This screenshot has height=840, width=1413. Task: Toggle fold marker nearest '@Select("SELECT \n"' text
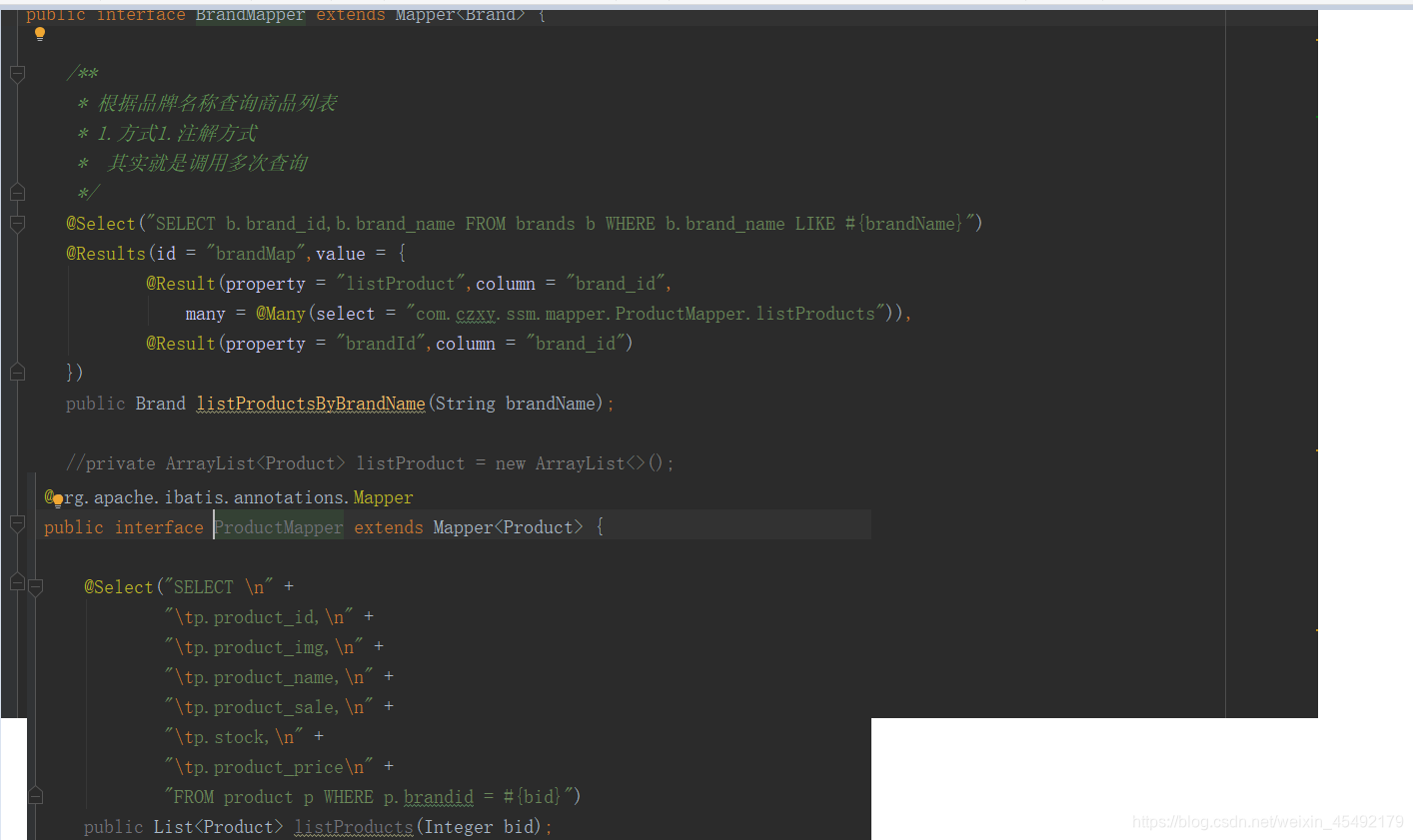click(x=35, y=587)
